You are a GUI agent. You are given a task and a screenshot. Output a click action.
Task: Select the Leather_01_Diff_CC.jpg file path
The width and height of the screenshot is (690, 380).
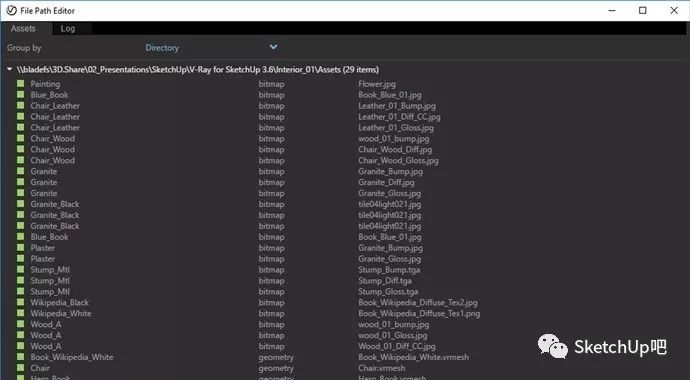pos(399,117)
